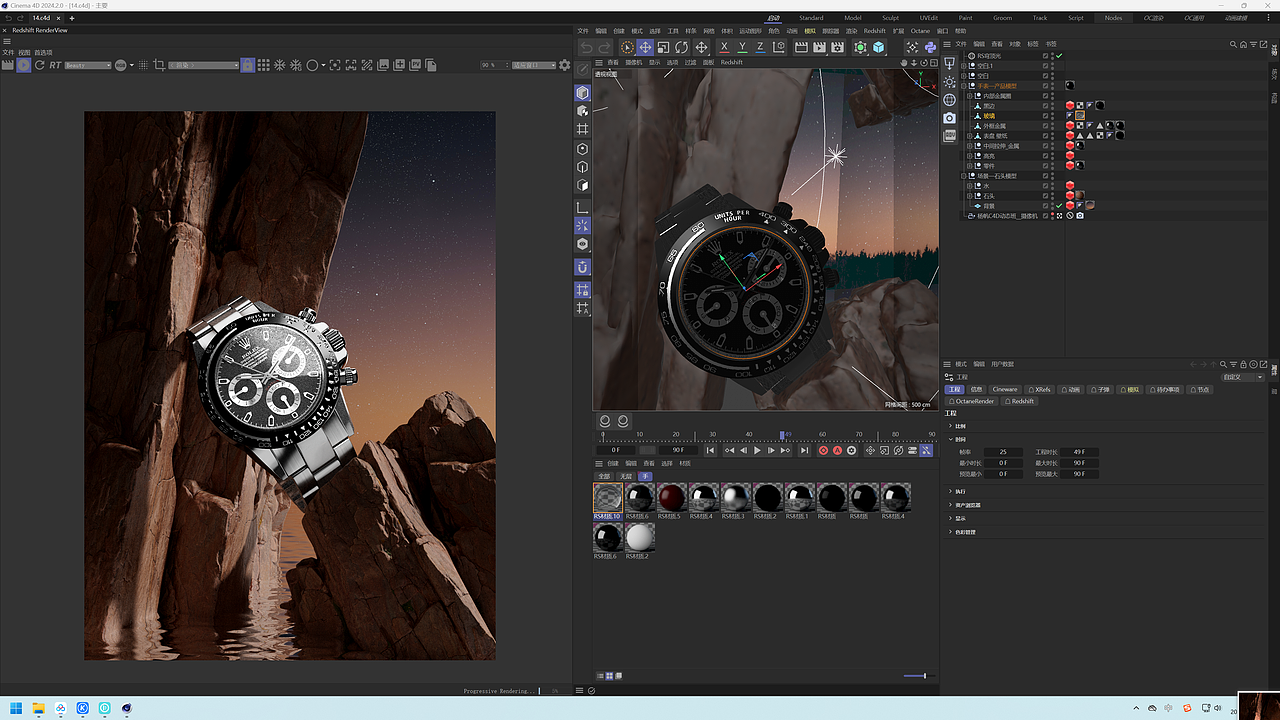1280x720 pixels.
Task: Open the Cineware tab in Attribute Manager
Action: [x=1005, y=389]
